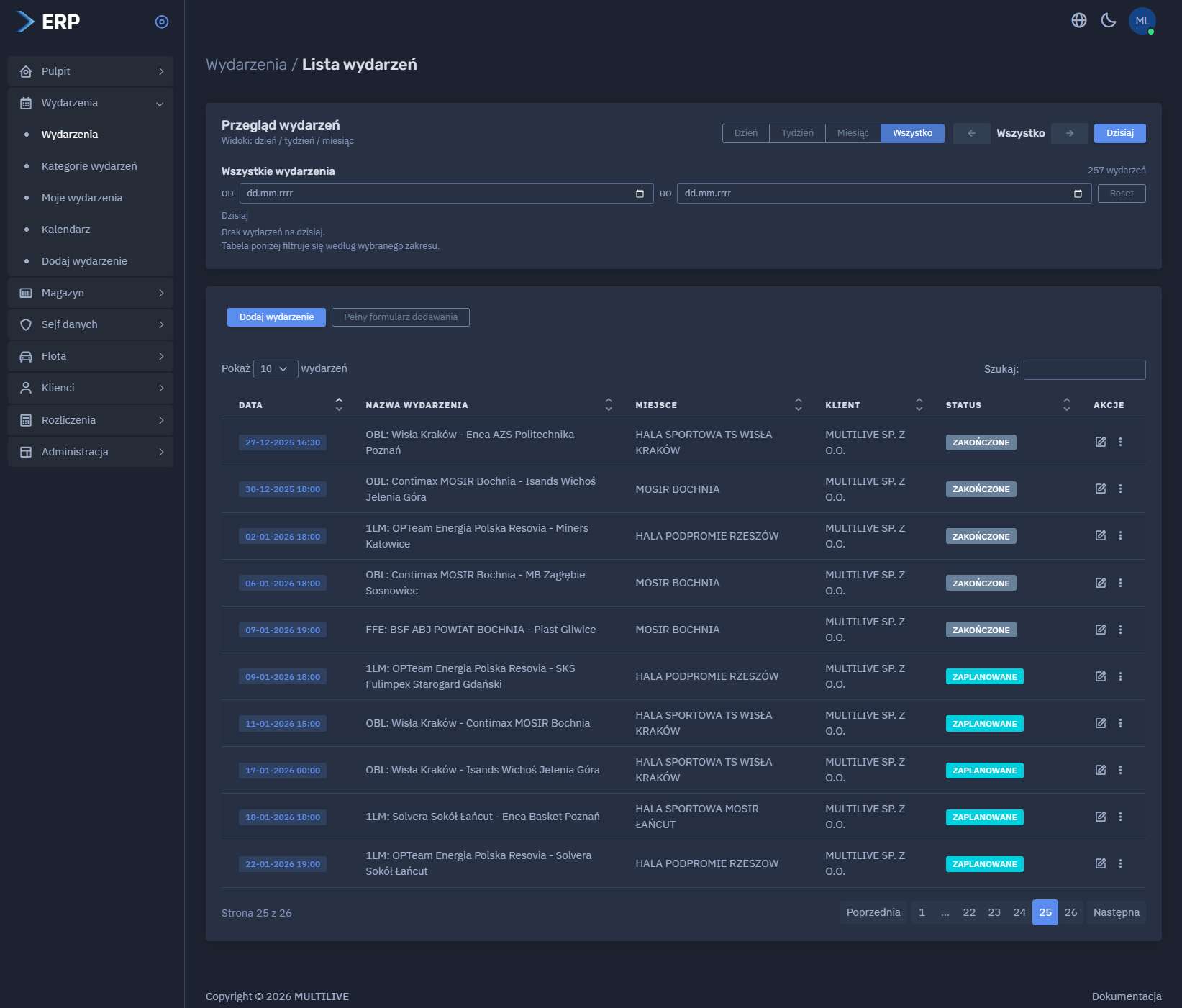This screenshot has width=1182, height=1008.
Task: Toggle the sidebar pin circle icon
Action: tap(162, 22)
